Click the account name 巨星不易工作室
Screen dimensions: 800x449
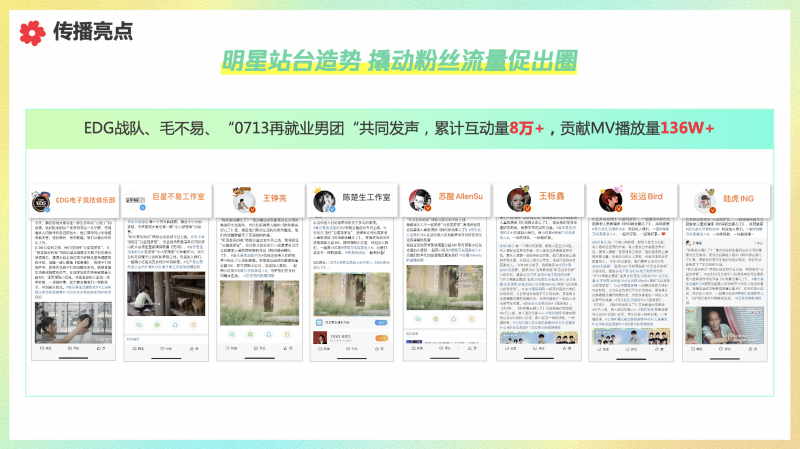pyautogui.click(x=178, y=196)
